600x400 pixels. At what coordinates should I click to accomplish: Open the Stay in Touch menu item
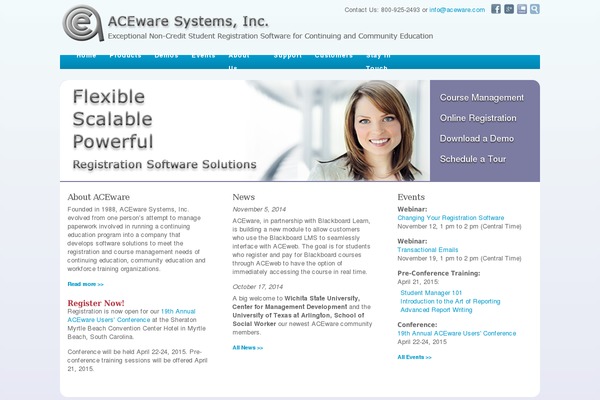(x=378, y=61)
